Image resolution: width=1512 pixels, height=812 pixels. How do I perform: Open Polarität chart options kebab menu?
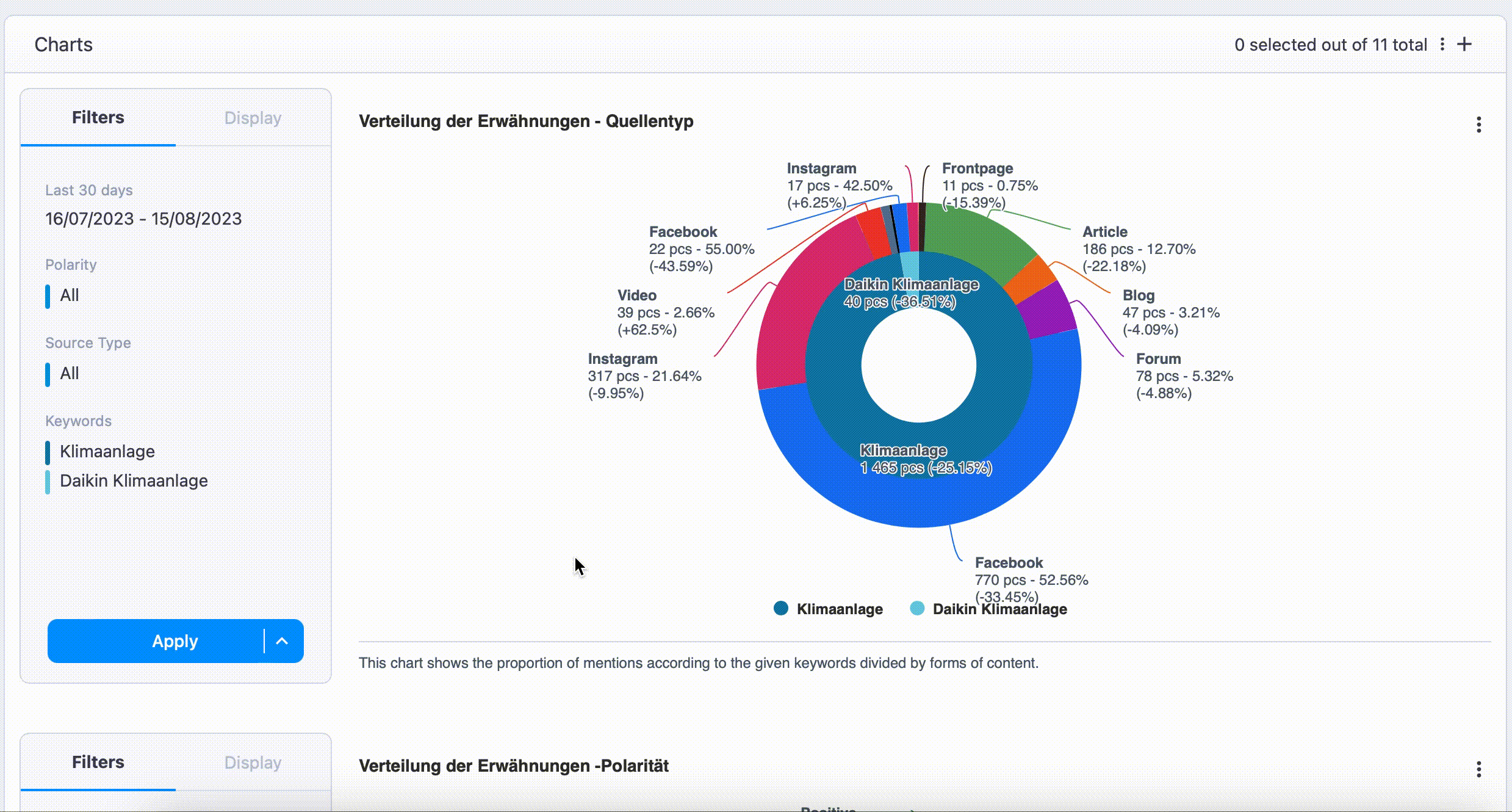[1478, 769]
